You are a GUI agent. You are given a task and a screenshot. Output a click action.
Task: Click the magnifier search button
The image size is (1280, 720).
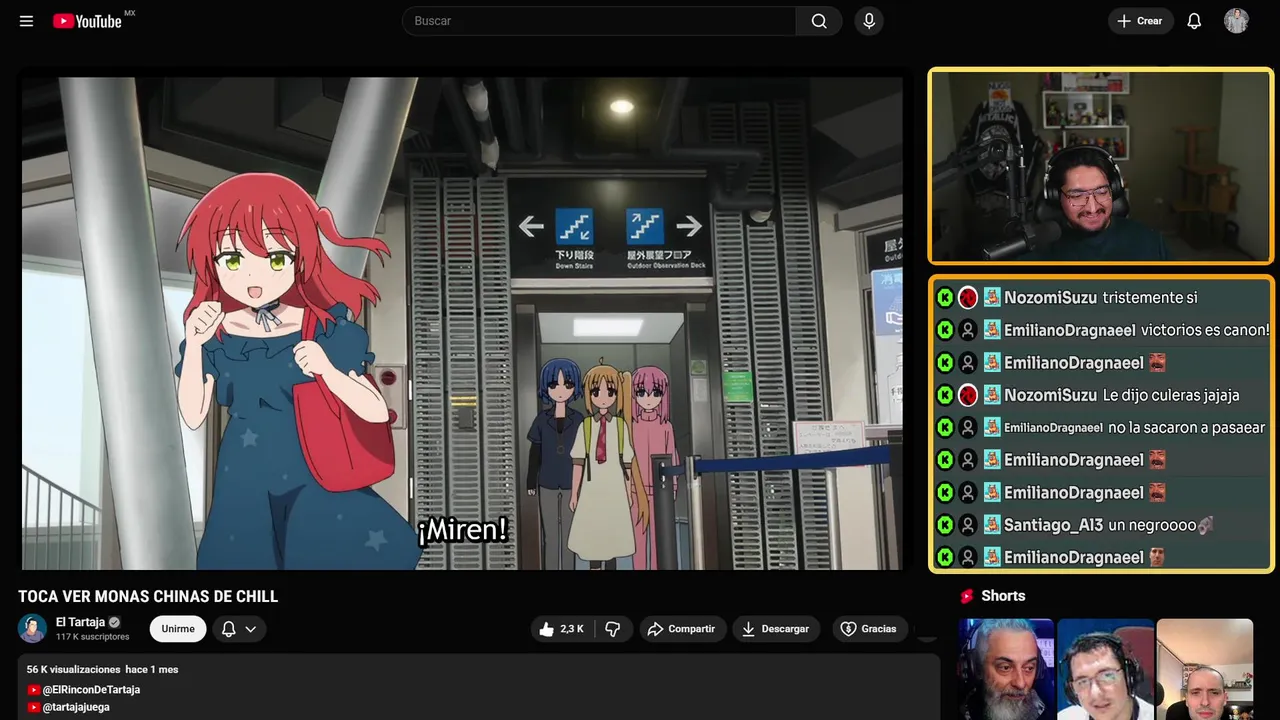819,21
